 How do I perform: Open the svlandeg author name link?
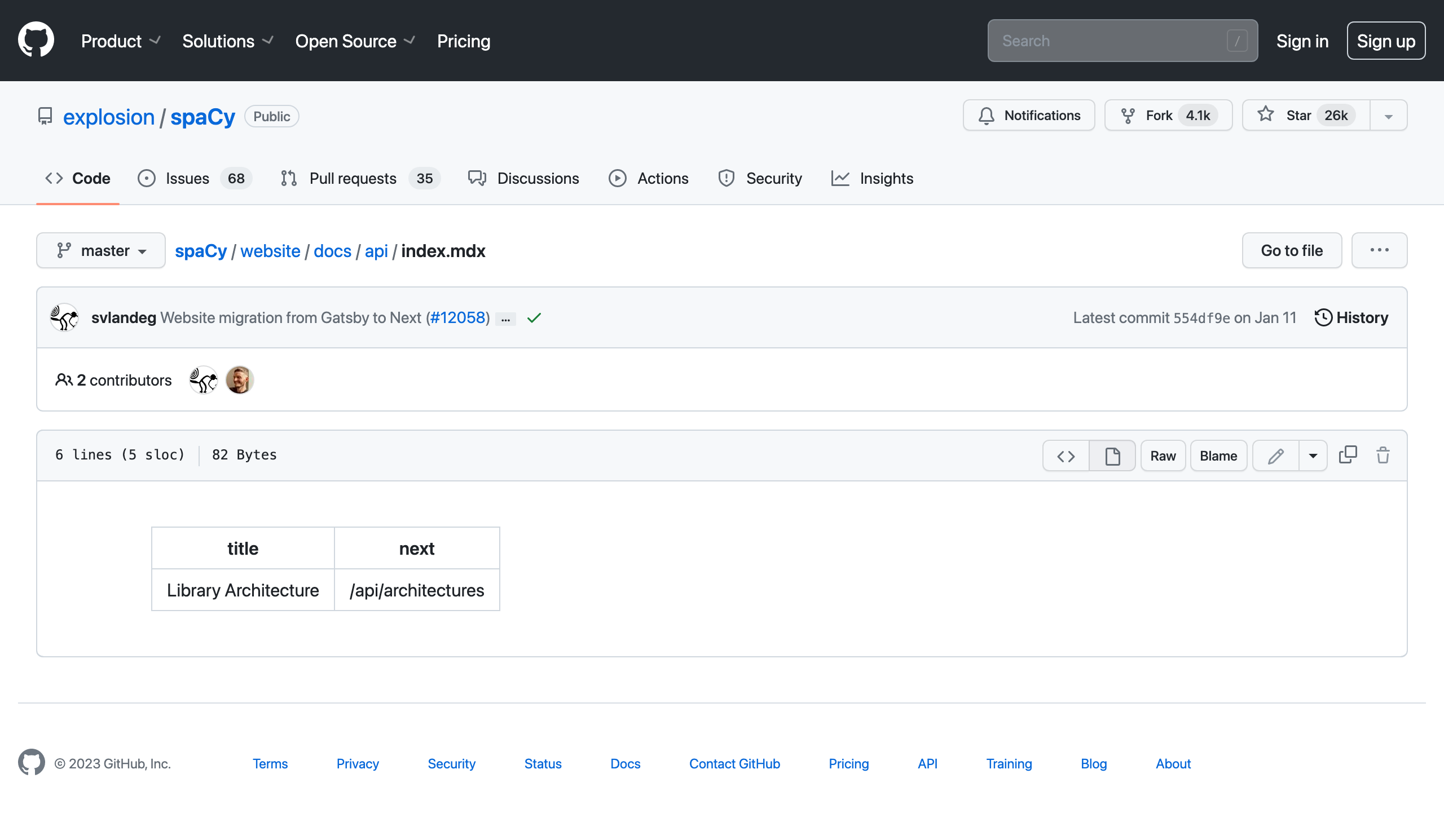click(x=124, y=317)
